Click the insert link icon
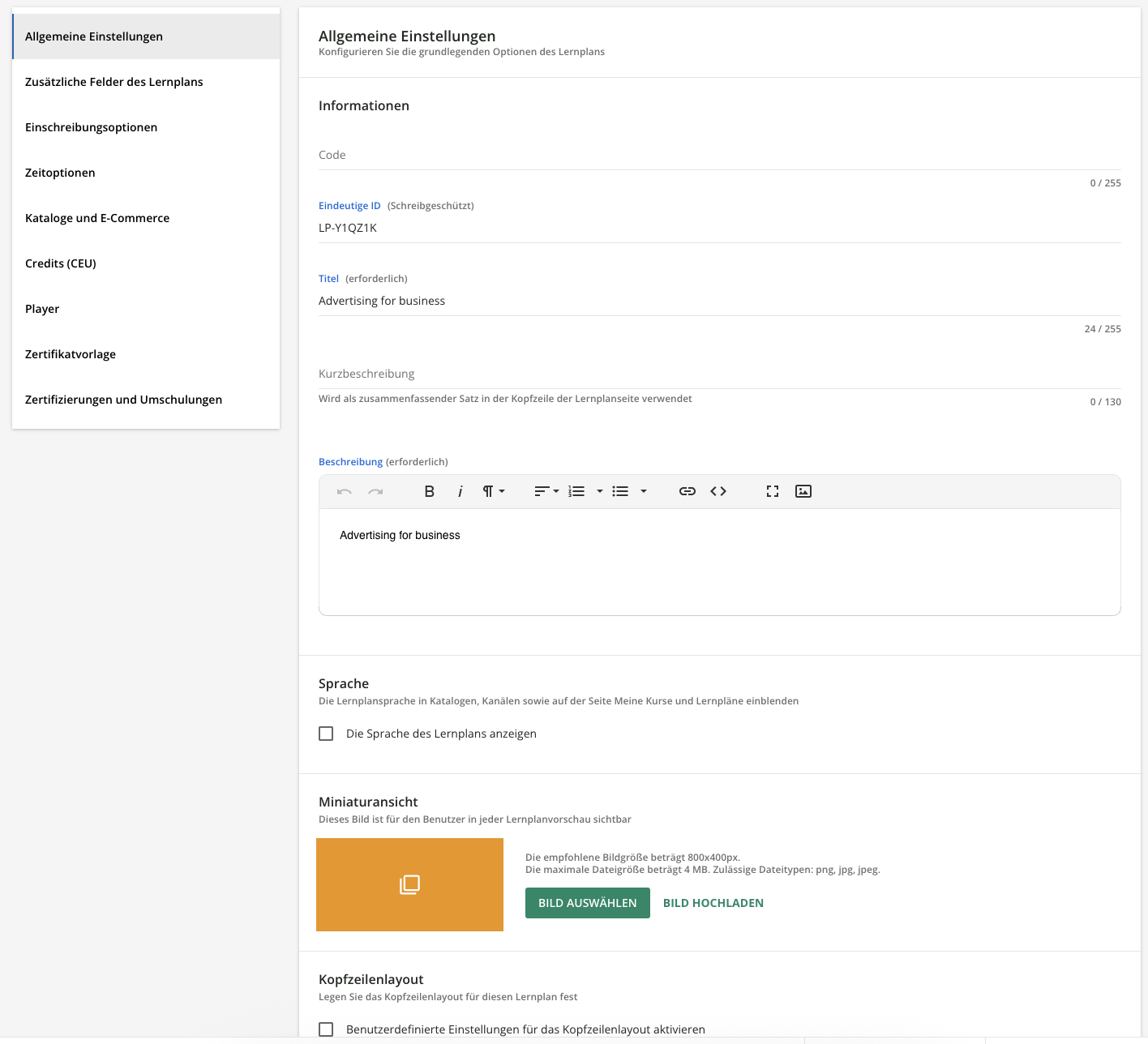Image resolution: width=1148 pixels, height=1044 pixels. tap(687, 491)
